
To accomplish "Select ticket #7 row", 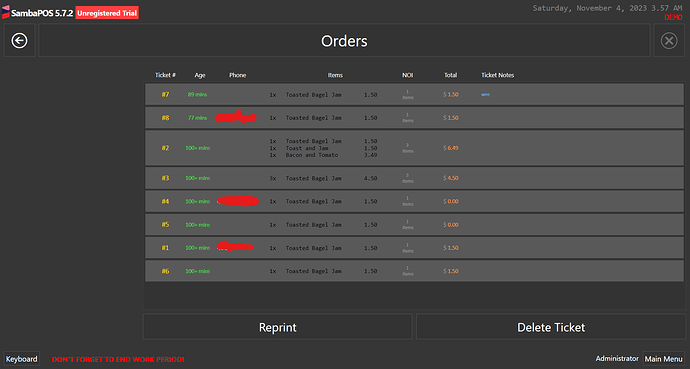I will click(415, 95).
